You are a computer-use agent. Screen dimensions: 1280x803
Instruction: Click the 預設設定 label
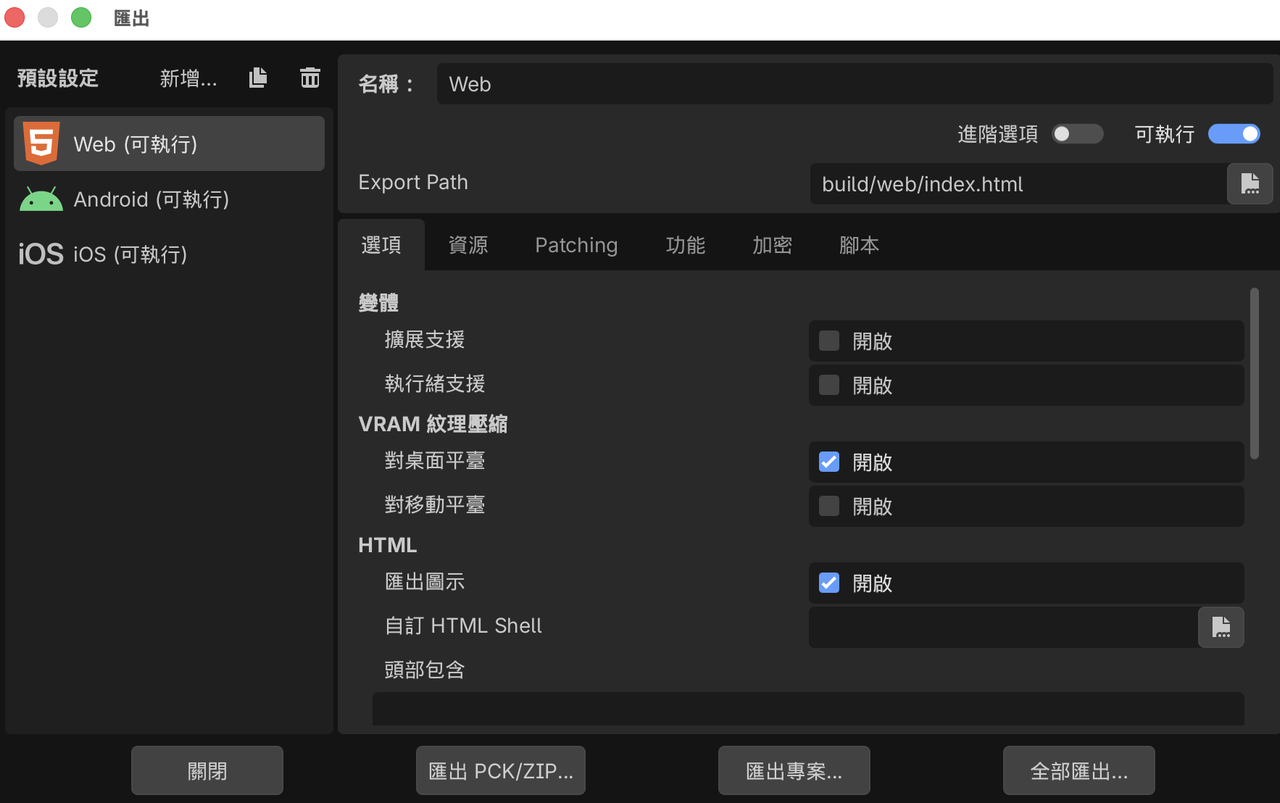click(x=58, y=78)
